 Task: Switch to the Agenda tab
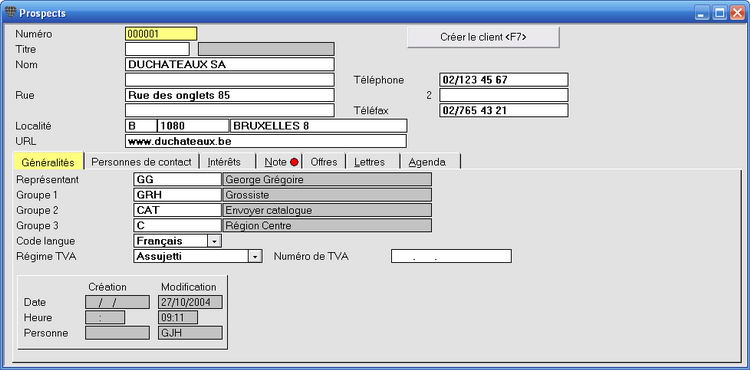427,162
